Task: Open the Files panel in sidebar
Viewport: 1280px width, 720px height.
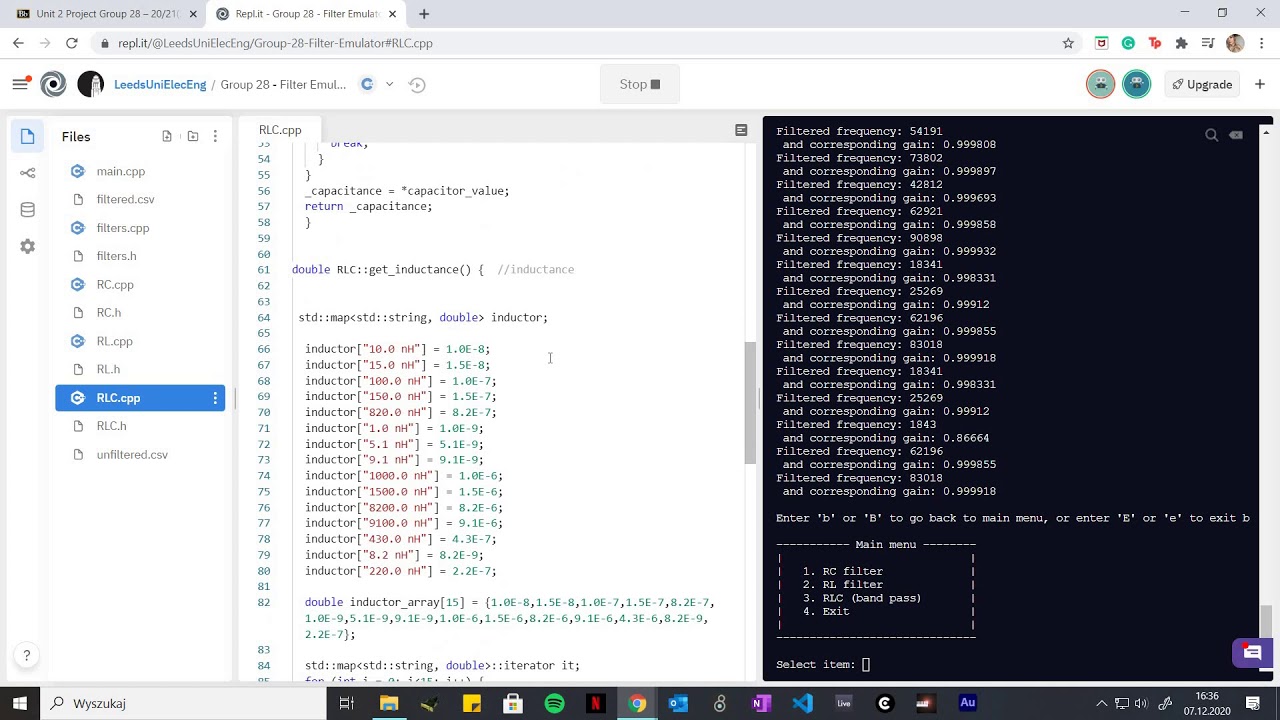Action: tap(27, 136)
